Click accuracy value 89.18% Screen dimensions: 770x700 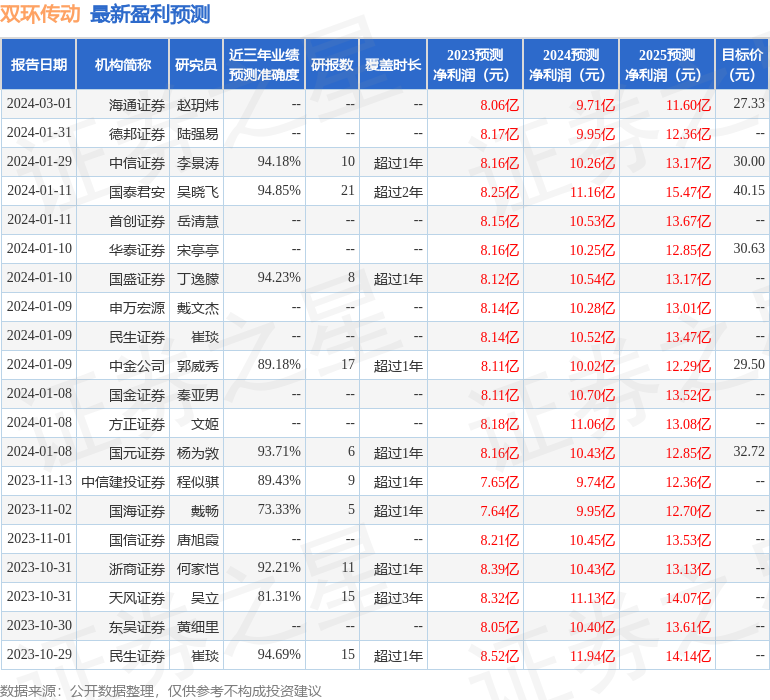pos(279,364)
